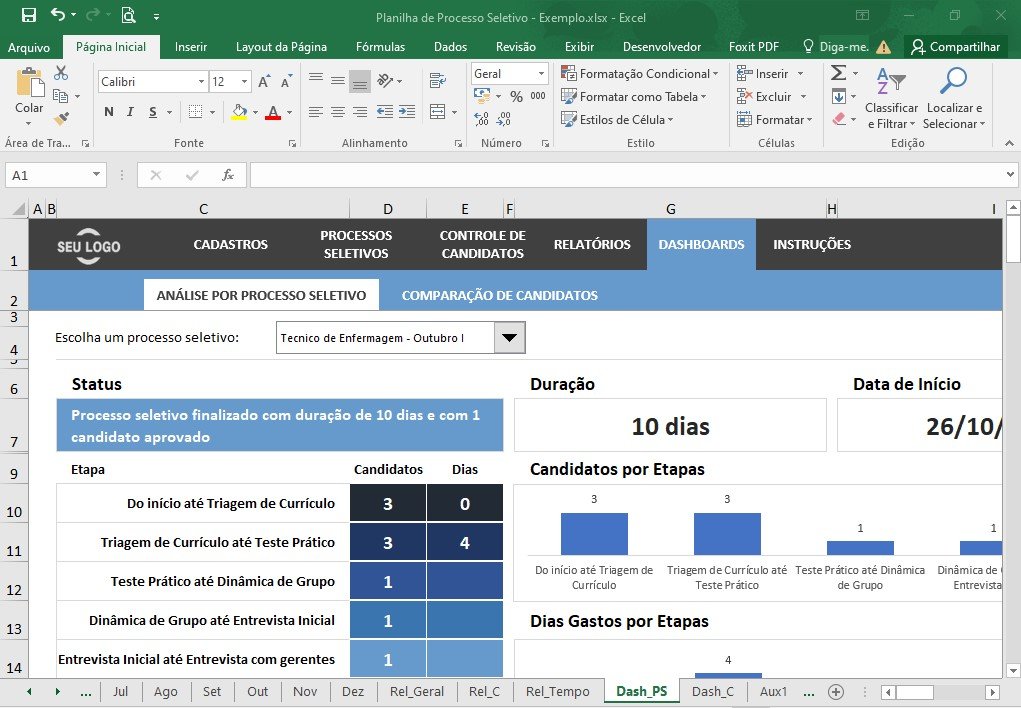Change text orientation icon
Screen dimensions: 1021x708
385,80
